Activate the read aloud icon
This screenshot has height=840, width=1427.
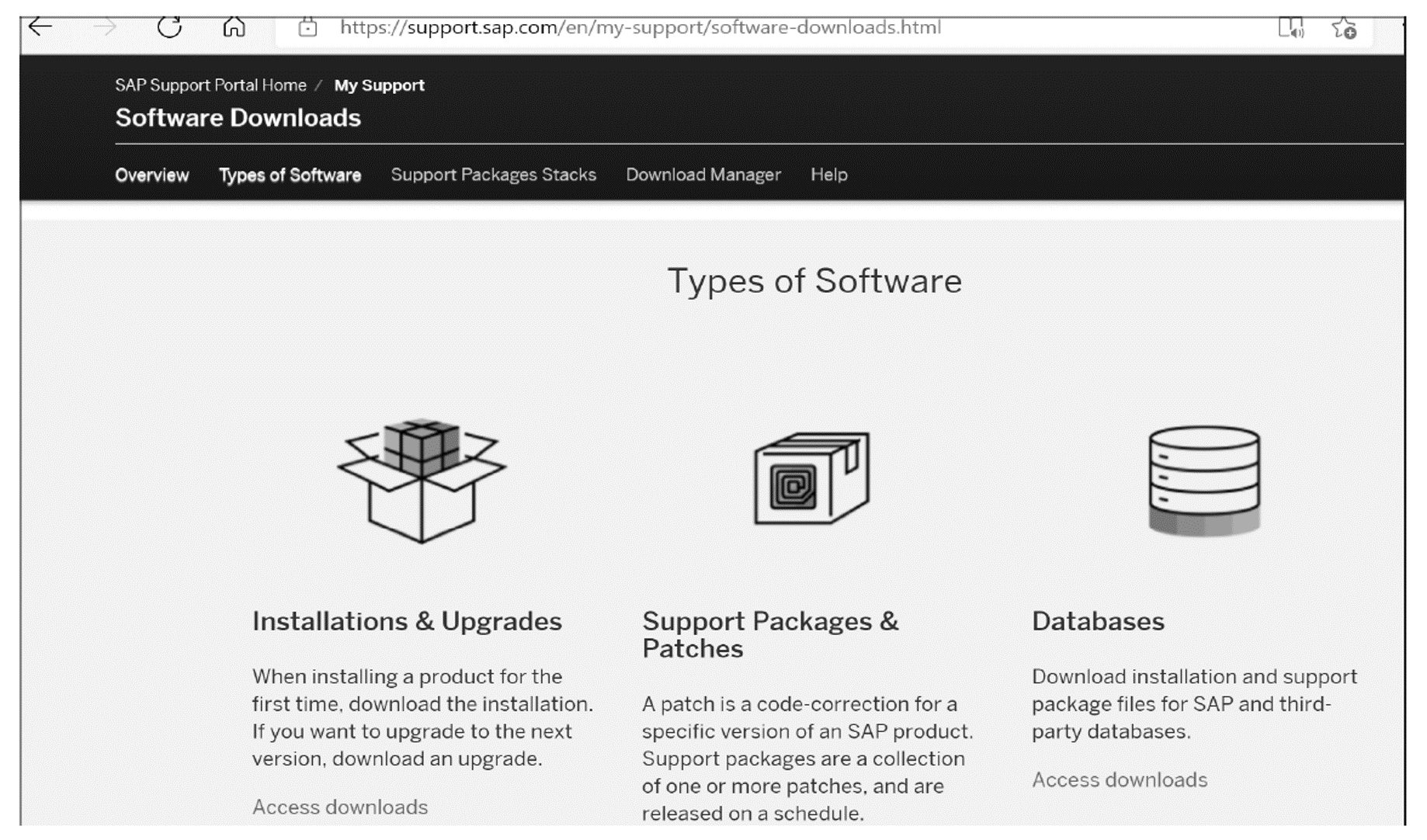[x=1291, y=26]
